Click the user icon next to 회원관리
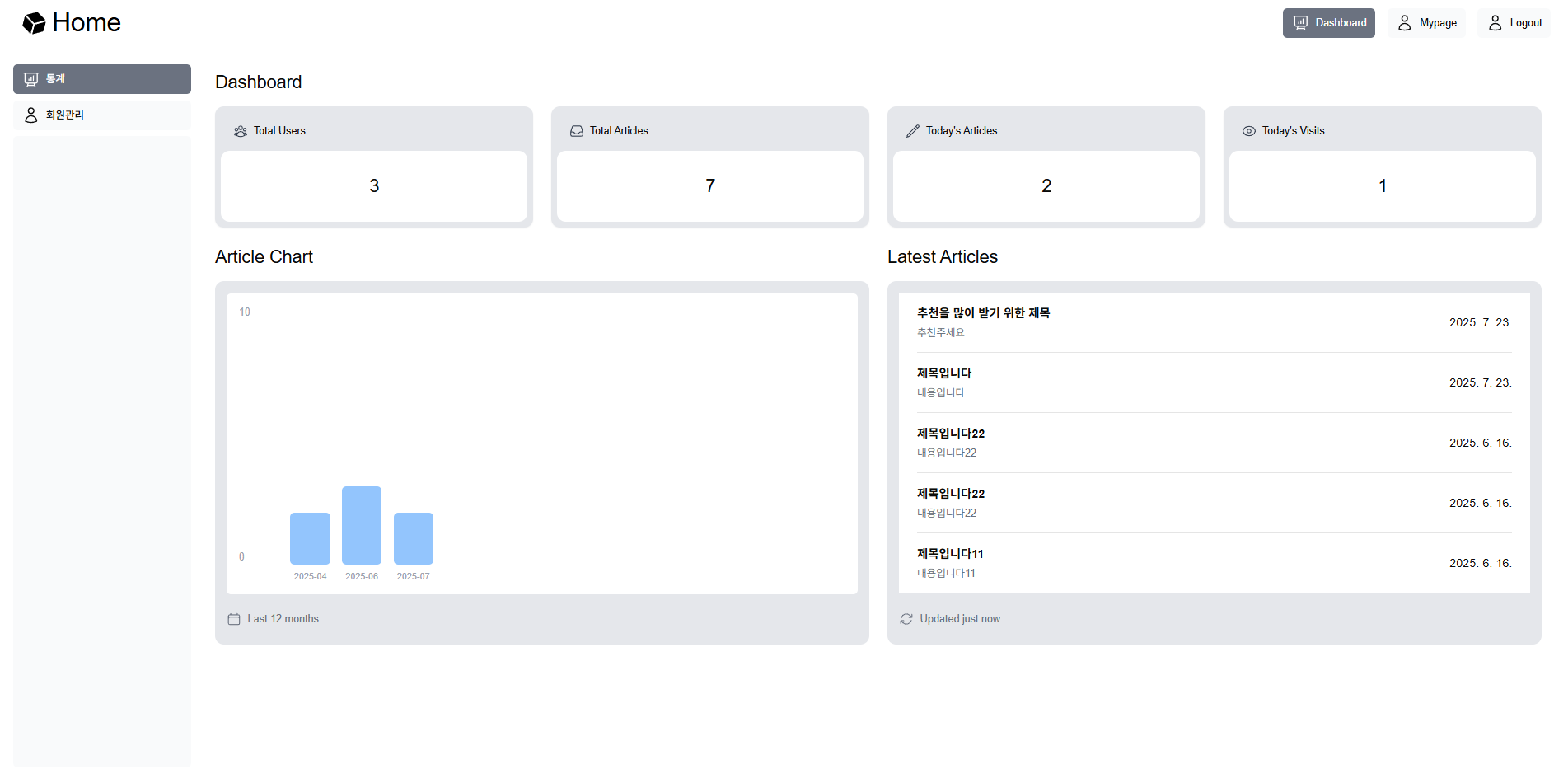Screen dimensions: 1568x774 click(31, 115)
